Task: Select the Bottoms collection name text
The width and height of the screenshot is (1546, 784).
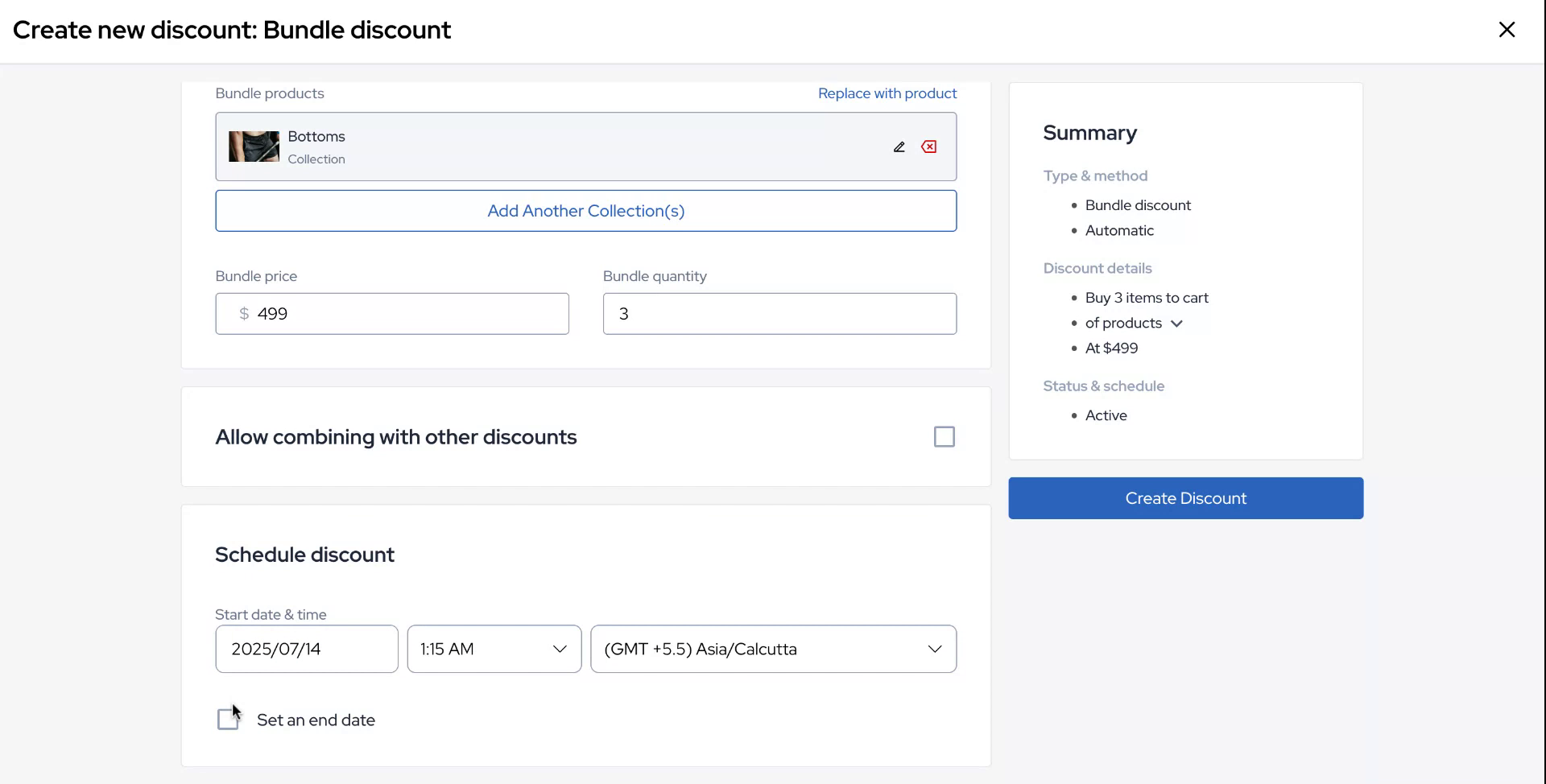Action: point(316,137)
